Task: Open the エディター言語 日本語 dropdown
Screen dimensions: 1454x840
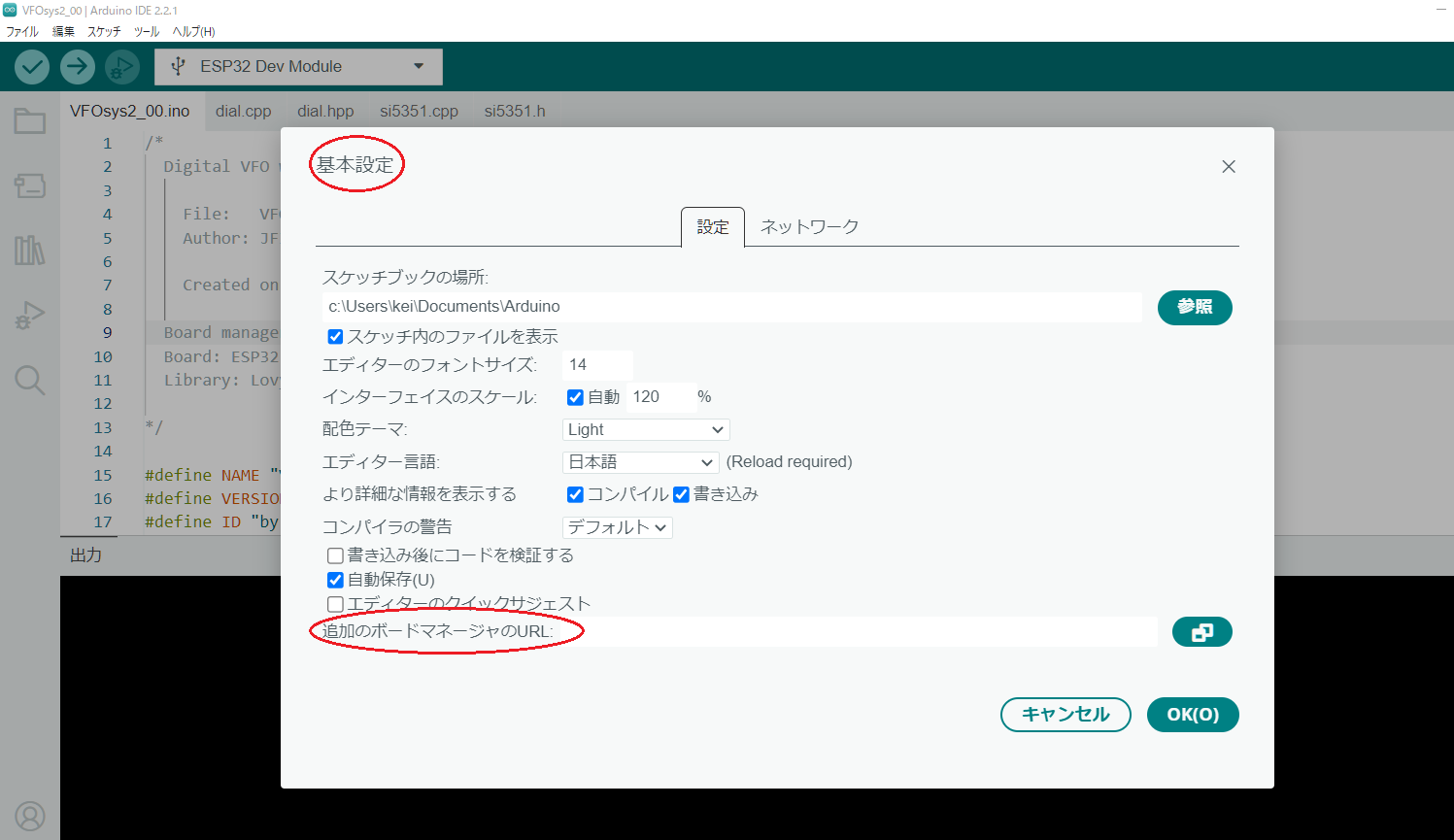Action: [x=640, y=462]
